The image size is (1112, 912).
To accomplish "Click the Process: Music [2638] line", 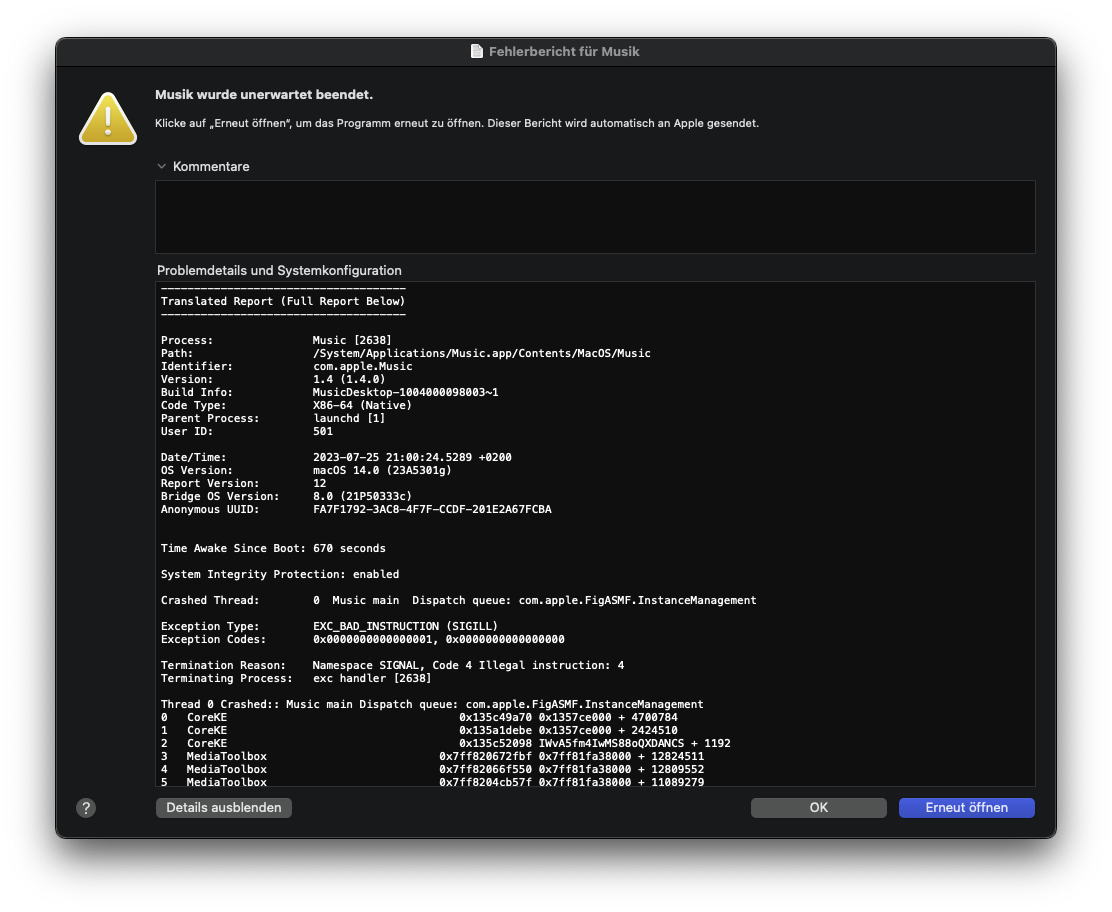I will pos(276,340).
